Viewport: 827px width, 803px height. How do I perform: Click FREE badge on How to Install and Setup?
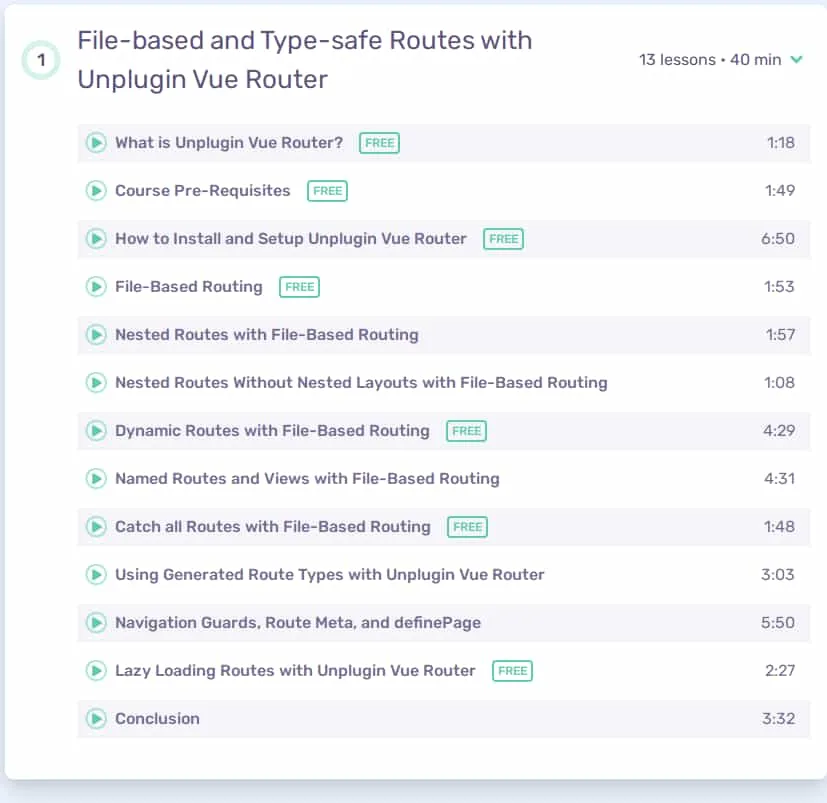(504, 239)
